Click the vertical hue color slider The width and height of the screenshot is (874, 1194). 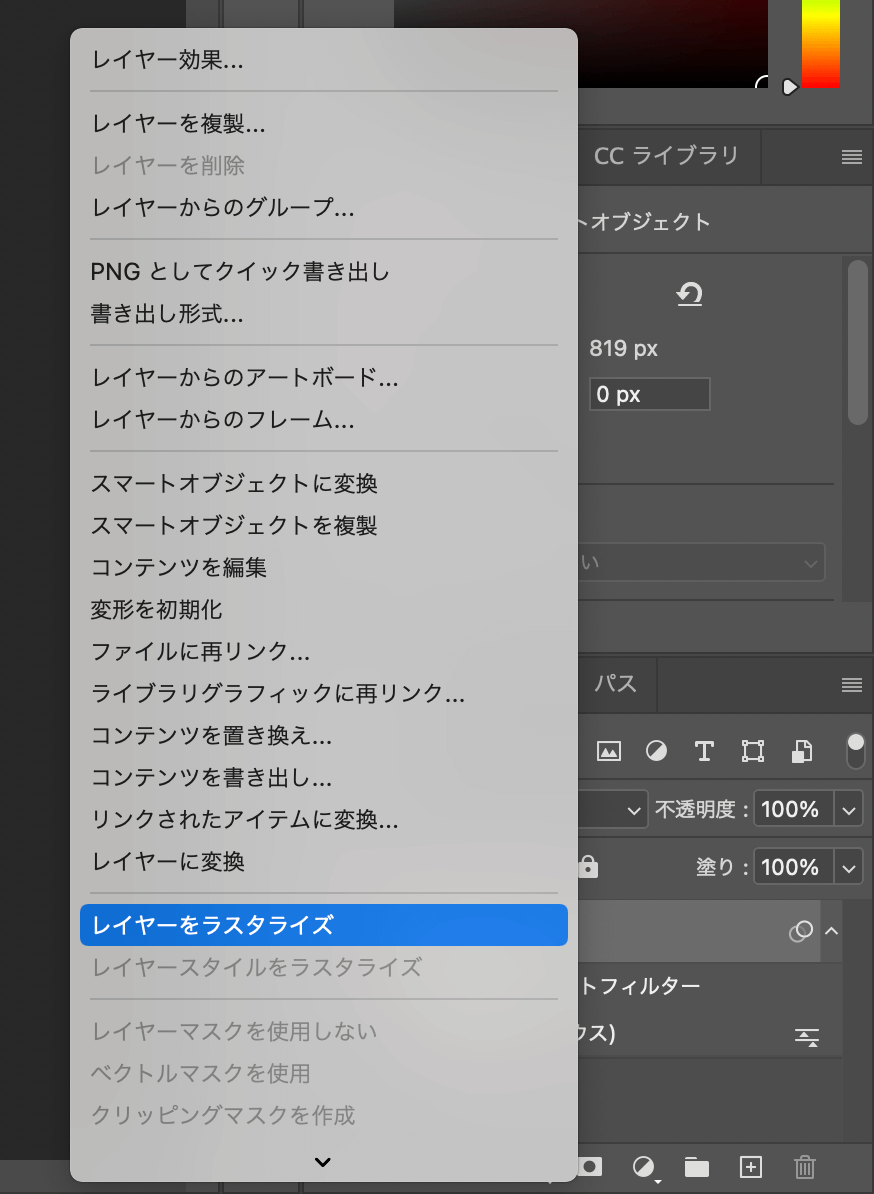821,43
